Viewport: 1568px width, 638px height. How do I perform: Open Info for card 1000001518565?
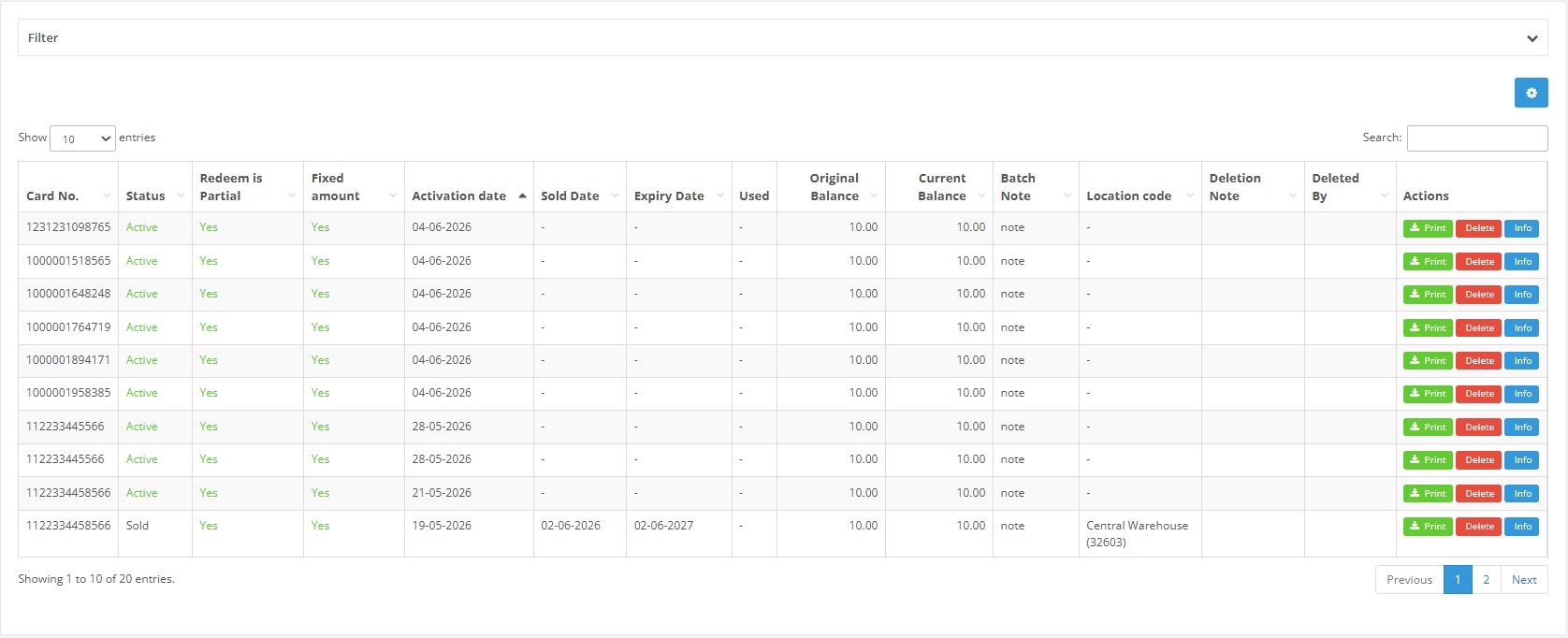pyautogui.click(x=1522, y=262)
